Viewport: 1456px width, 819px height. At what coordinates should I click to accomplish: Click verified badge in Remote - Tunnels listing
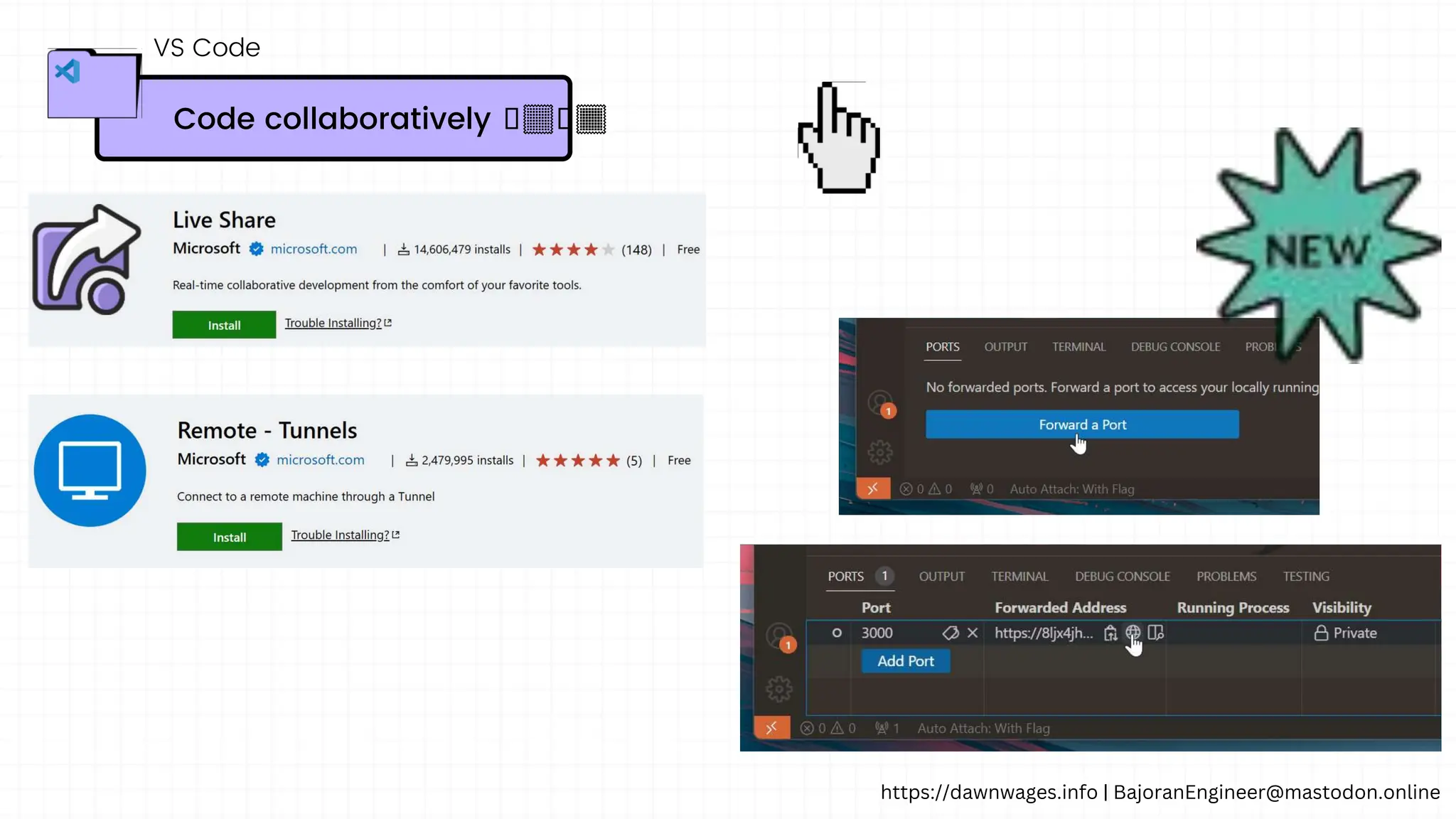pos(262,460)
